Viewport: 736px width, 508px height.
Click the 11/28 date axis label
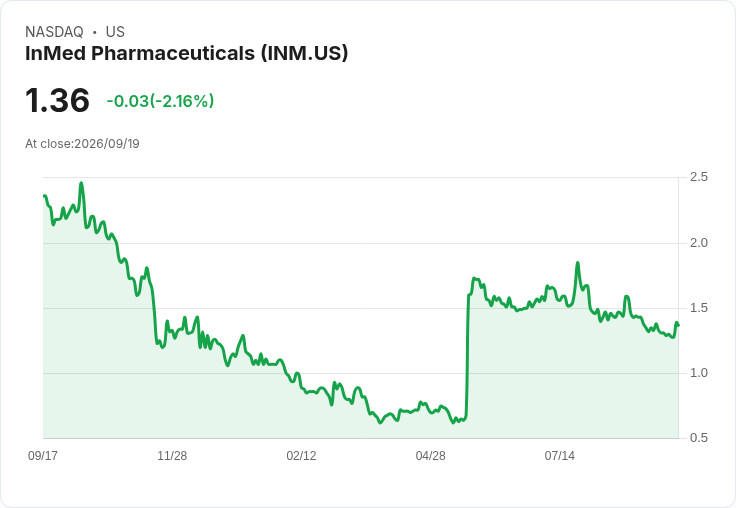click(x=172, y=455)
